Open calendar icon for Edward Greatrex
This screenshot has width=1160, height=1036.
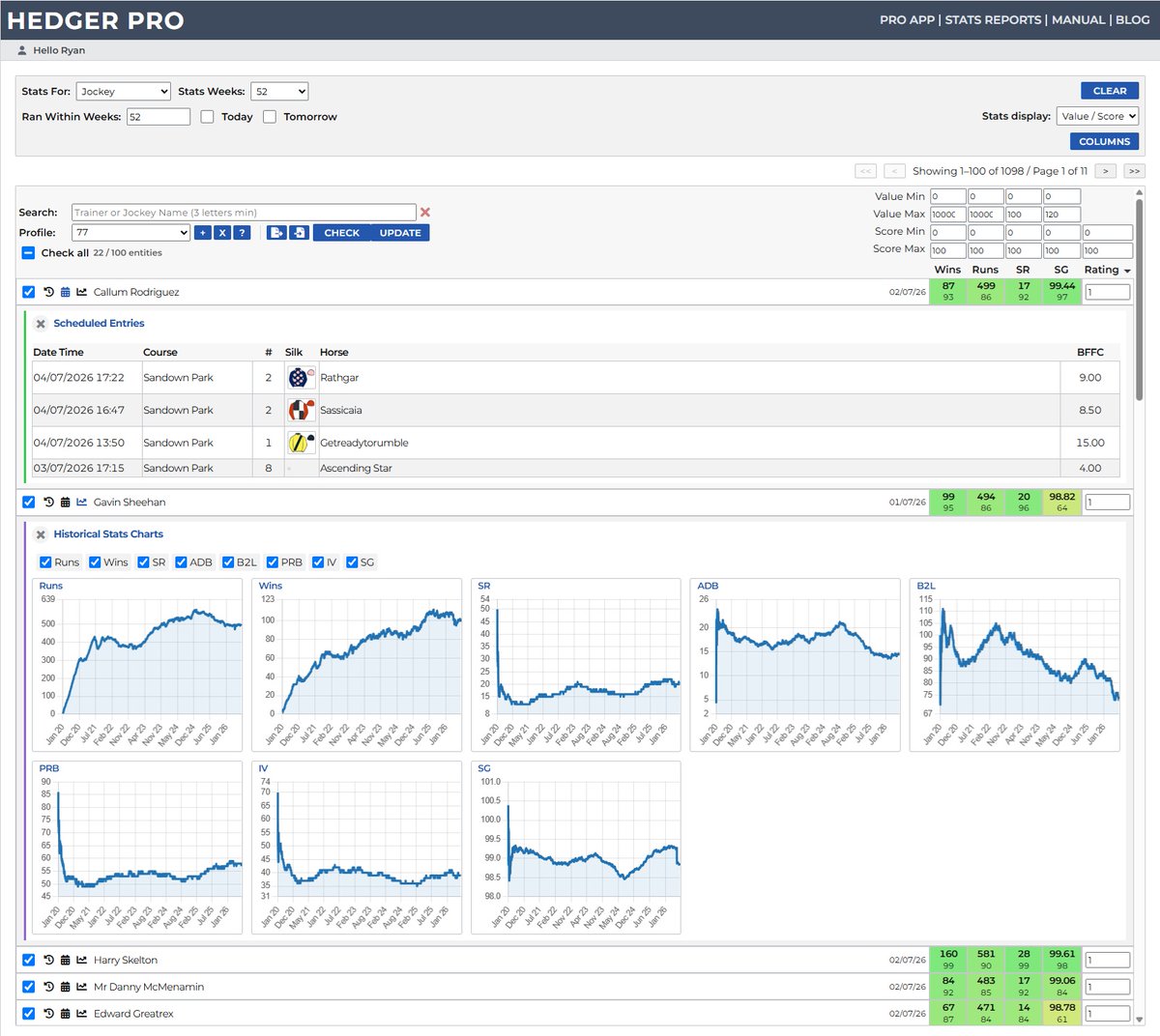[65, 1014]
